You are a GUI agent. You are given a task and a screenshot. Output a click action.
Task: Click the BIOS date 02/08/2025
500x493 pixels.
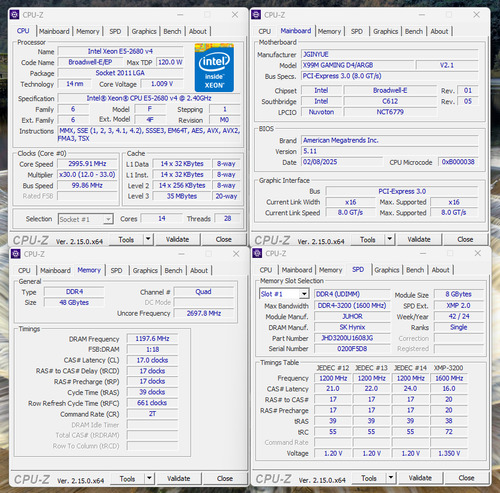[342, 162]
